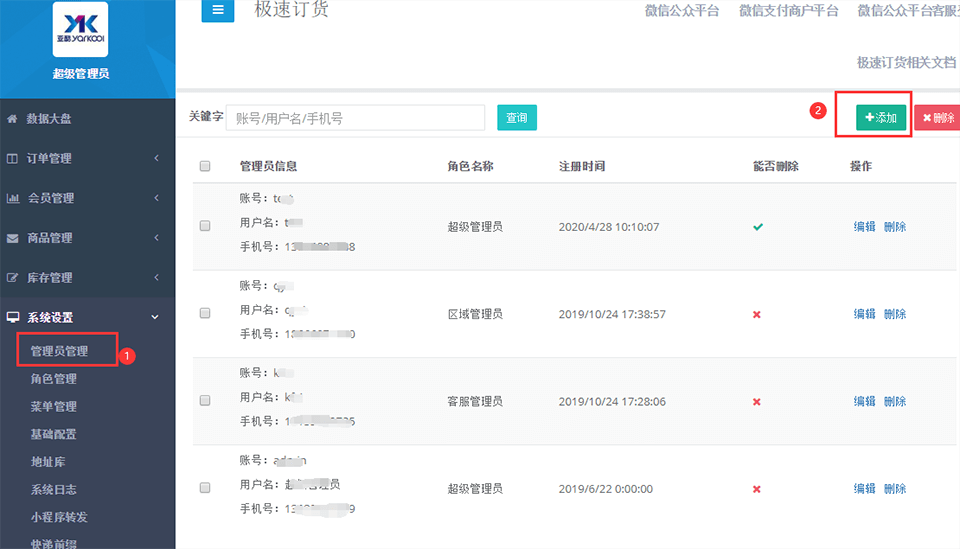Click the green 添加 button
Image resolution: width=960 pixels, height=549 pixels.
880,118
